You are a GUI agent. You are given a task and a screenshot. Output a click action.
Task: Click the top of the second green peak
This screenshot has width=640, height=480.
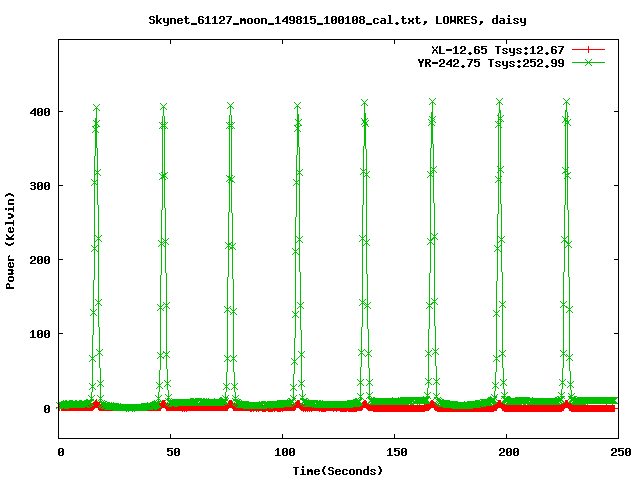coord(163,106)
